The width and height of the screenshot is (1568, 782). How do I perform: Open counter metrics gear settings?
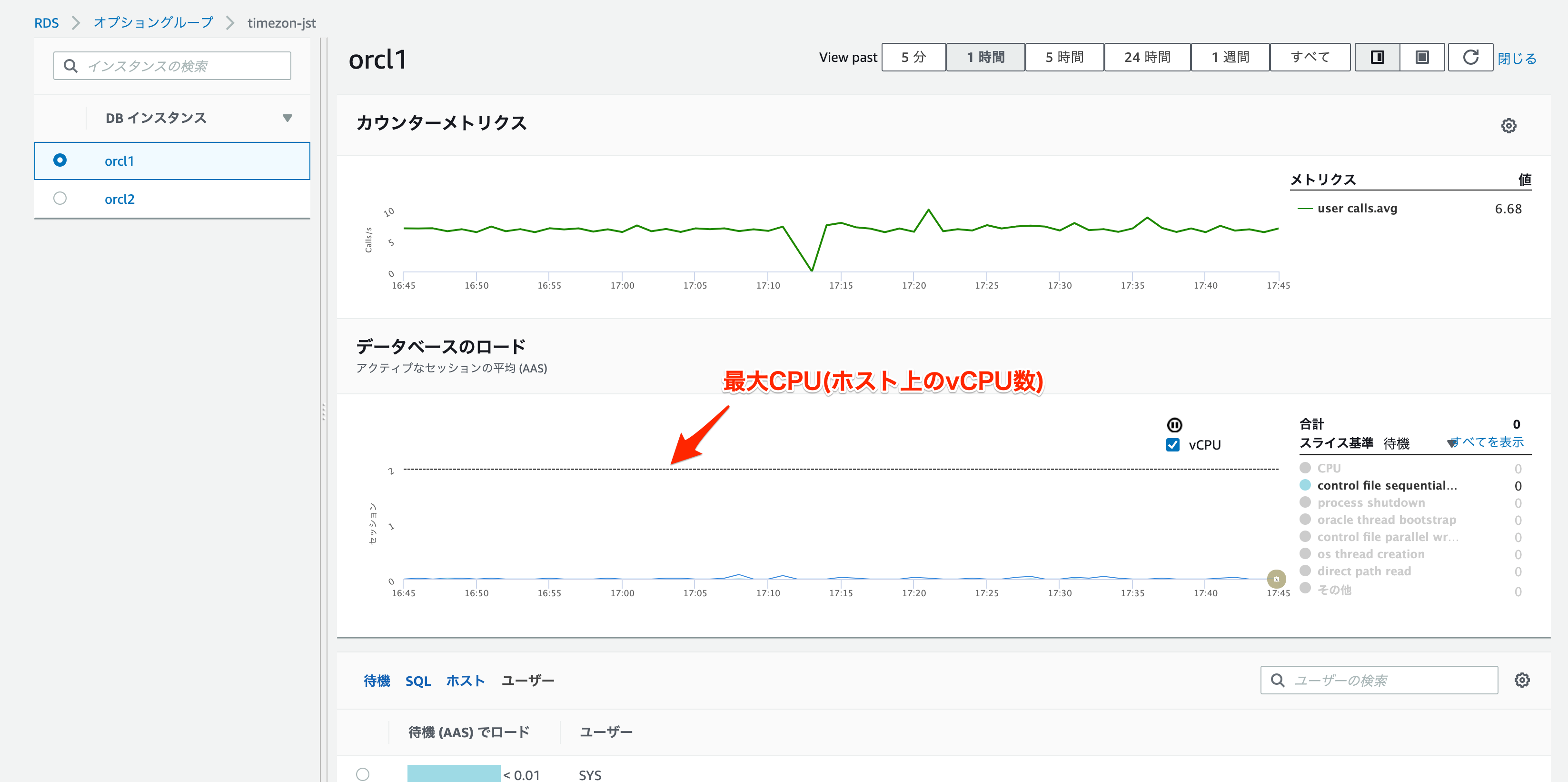pos(1508,126)
